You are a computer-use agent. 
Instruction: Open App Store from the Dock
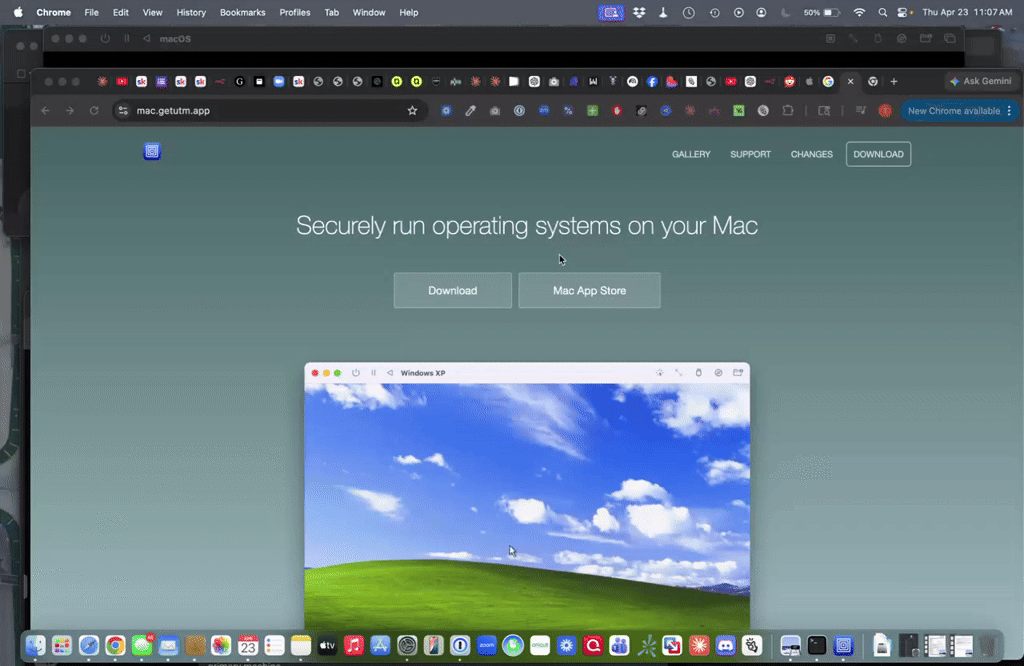point(380,646)
